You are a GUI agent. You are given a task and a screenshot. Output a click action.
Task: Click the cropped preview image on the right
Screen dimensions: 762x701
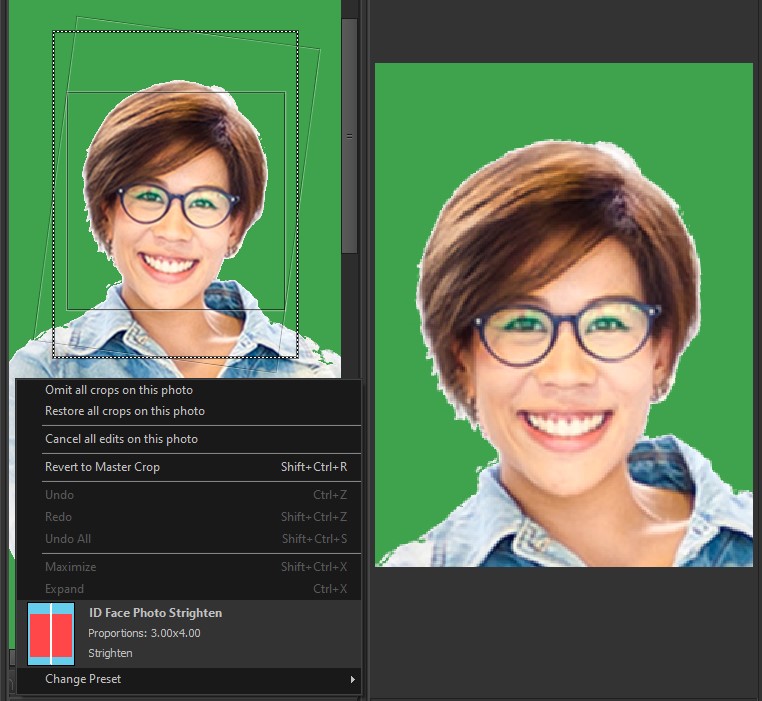point(563,314)
